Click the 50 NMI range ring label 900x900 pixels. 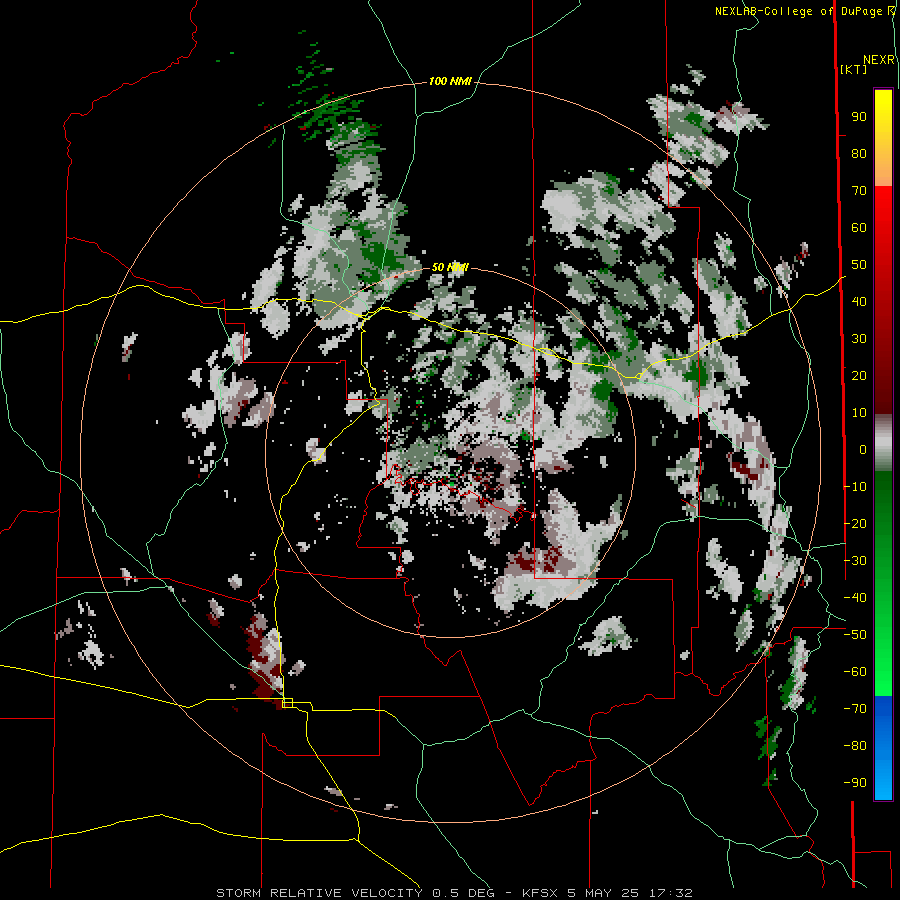click(450, 267)
